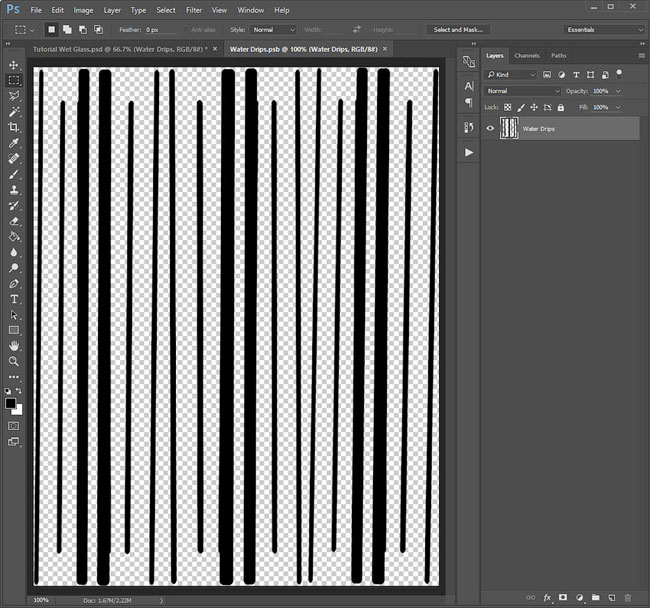Open the marquee Style dropdown
This screenshot has height=608, width=650.
click(x=273, y=30)
